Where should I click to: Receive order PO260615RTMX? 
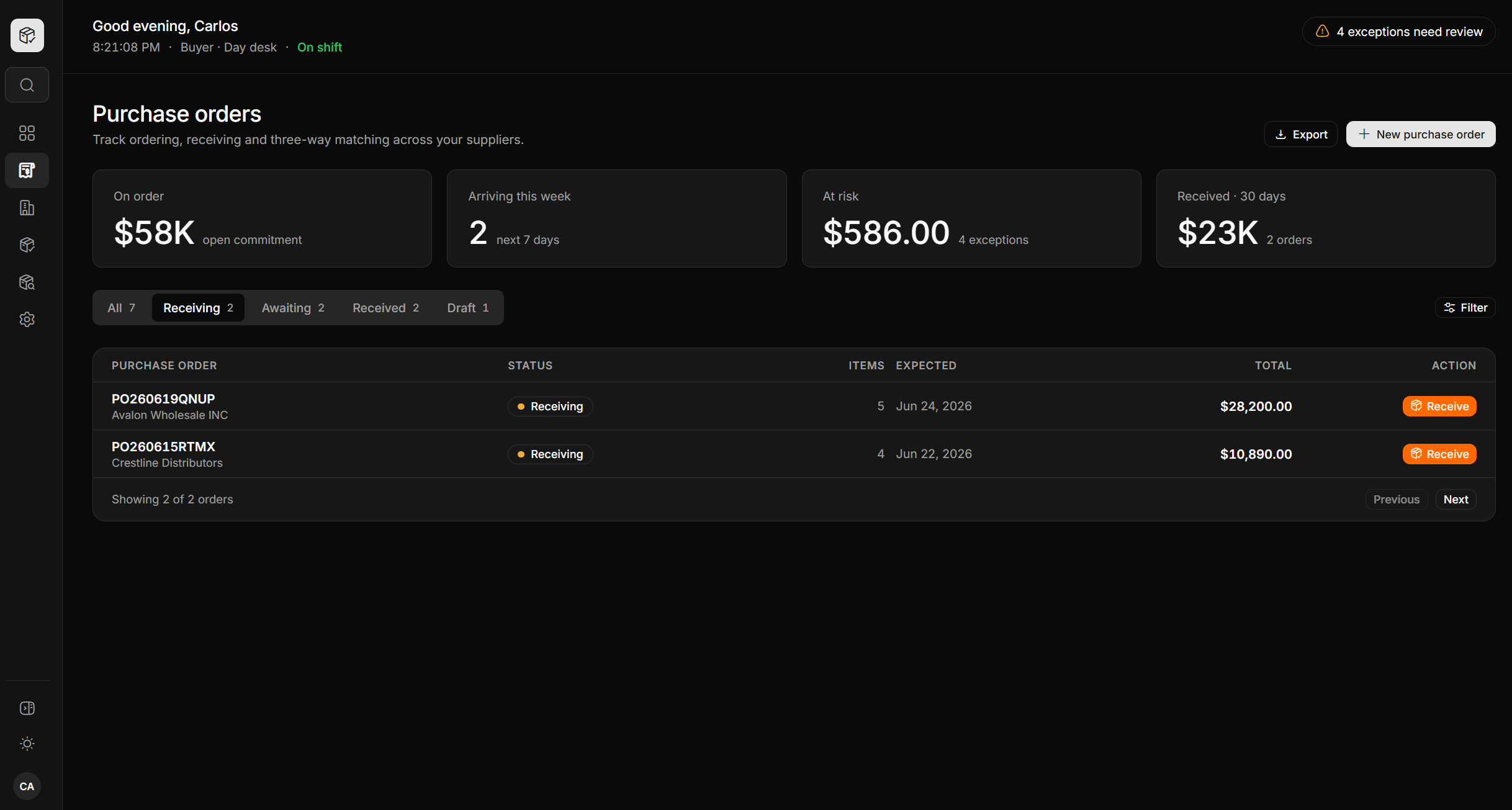(x=1439, y=454)
